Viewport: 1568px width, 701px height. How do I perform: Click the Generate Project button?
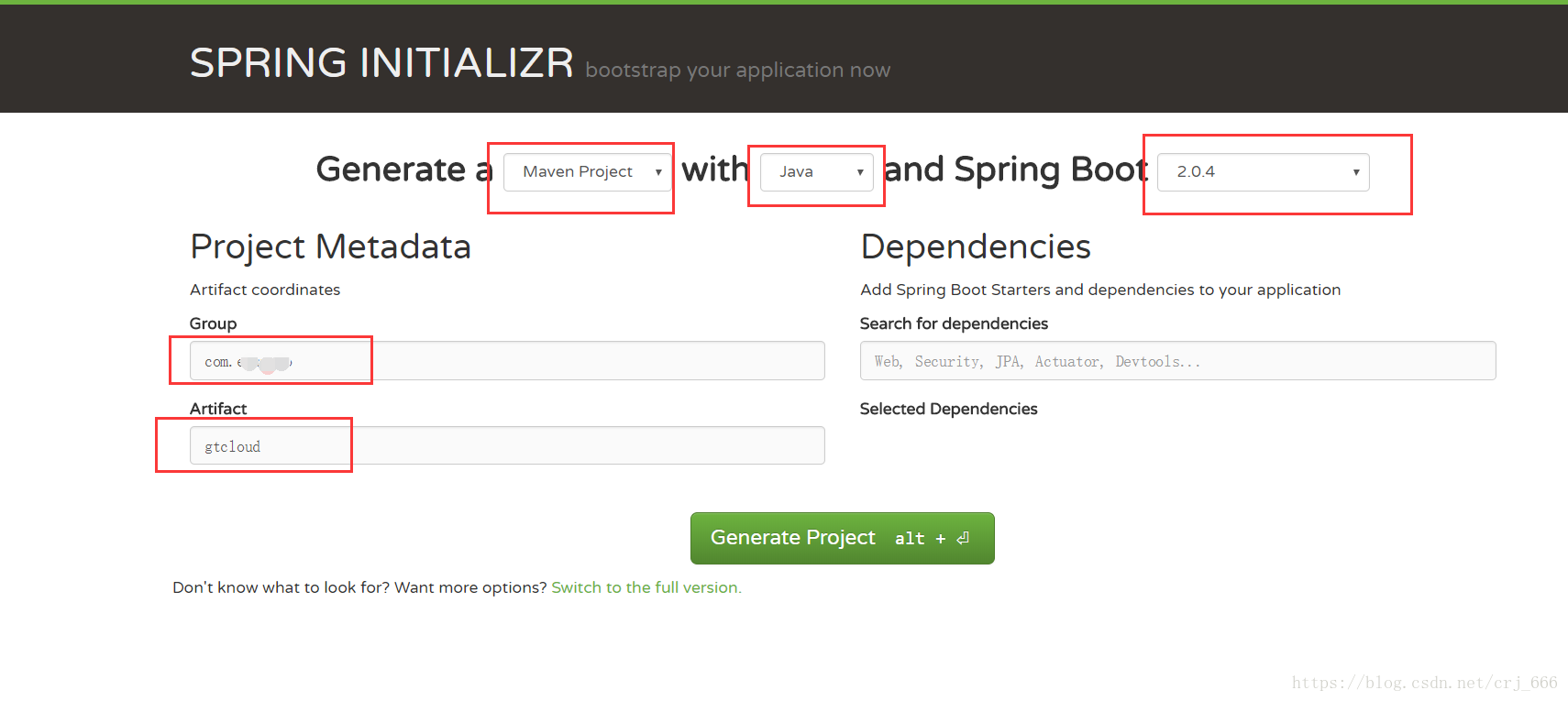click(842, 538)
